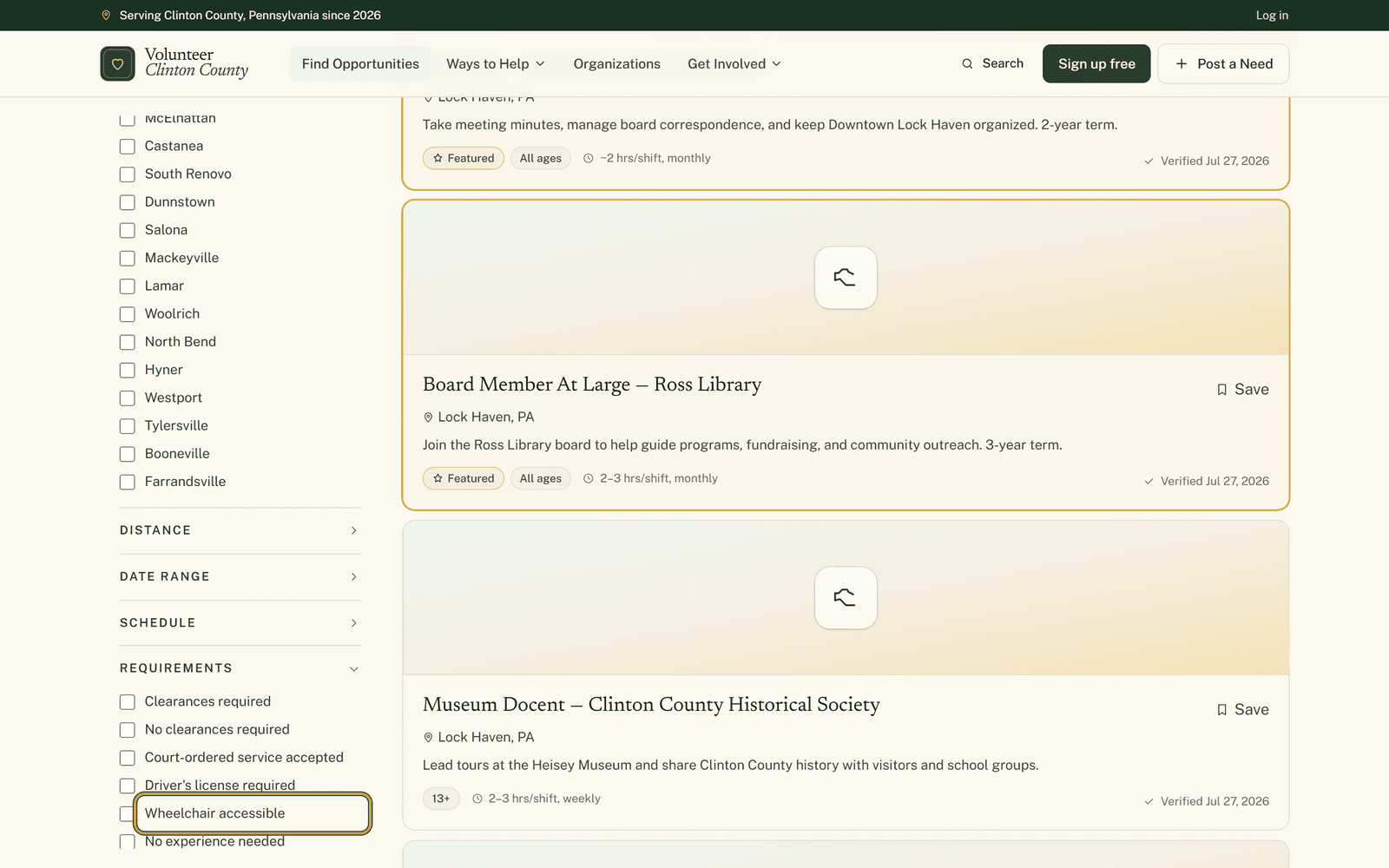The height and width of the screenshot is (868, 1389).
Task: Click the clock icon beside 2–3 hrs/shift, monthly
Action: (x=589, y=478)
